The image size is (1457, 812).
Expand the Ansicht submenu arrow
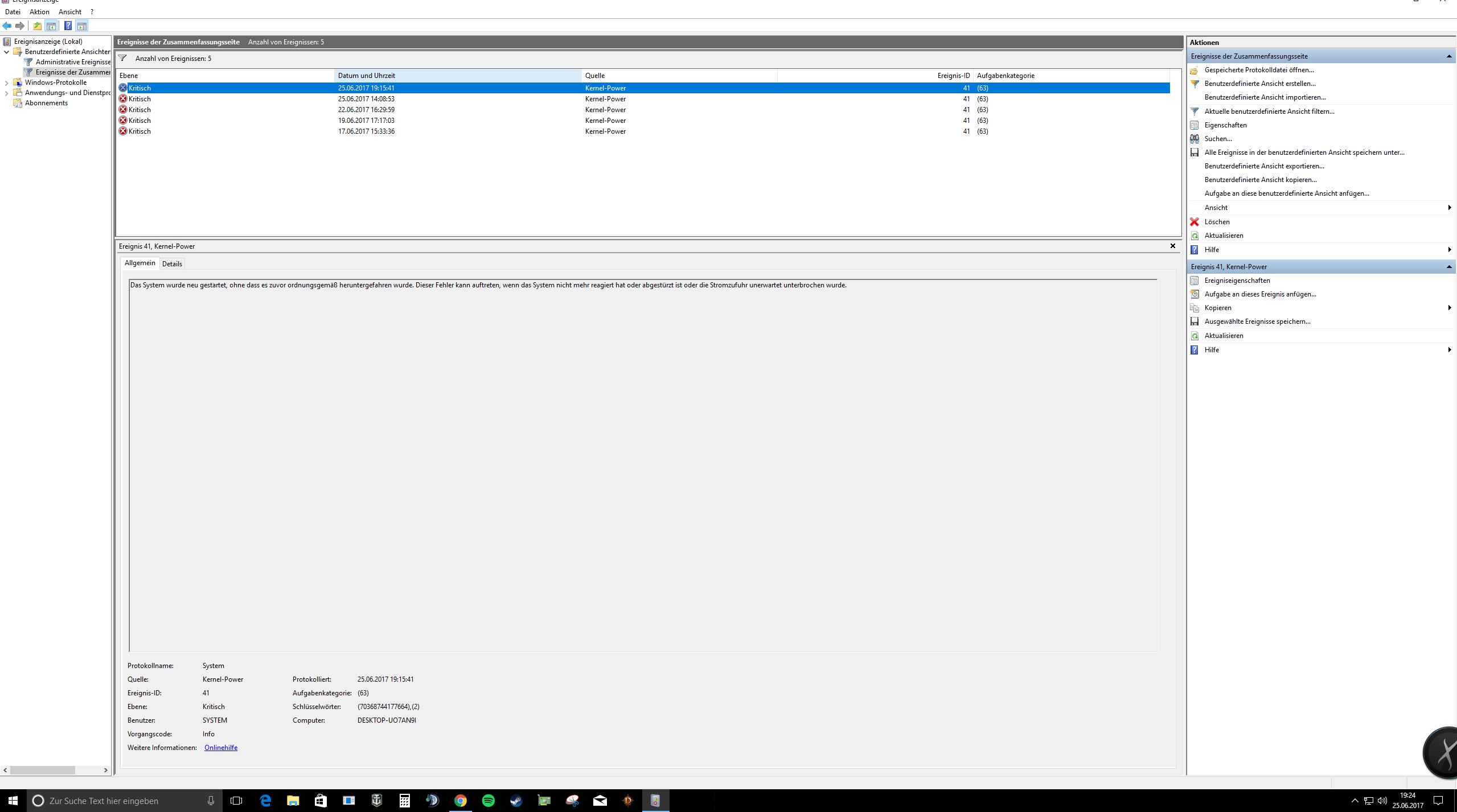click(1449, 208)
